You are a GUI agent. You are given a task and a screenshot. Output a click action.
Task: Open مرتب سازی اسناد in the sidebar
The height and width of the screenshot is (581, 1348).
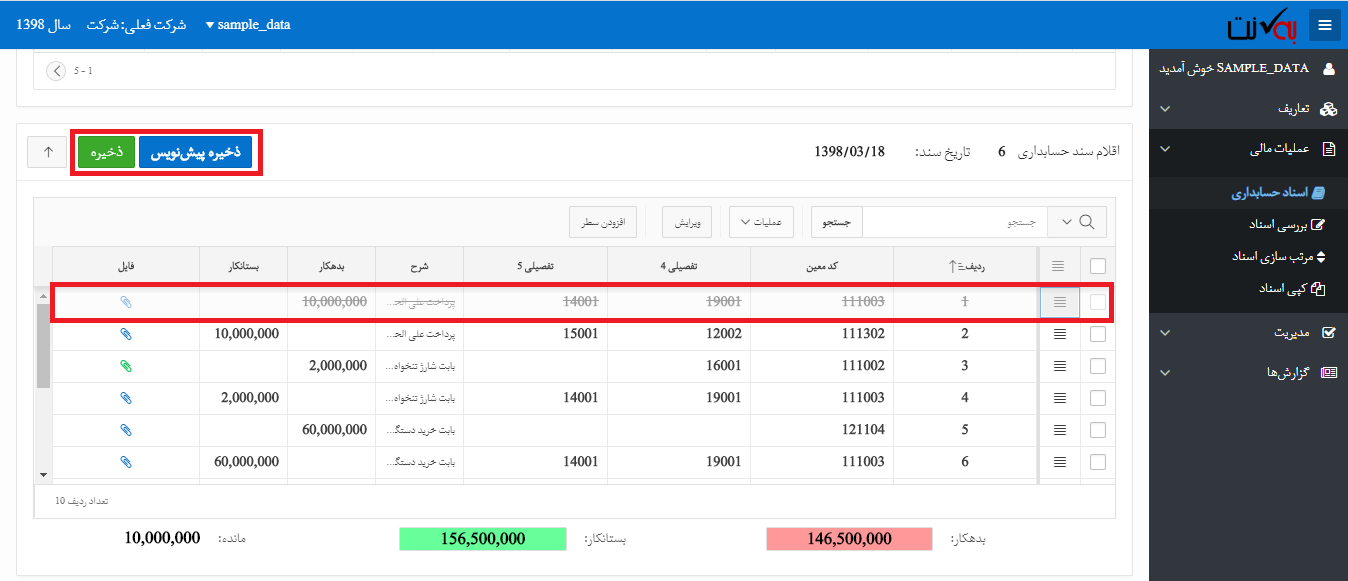[1278, 256]
